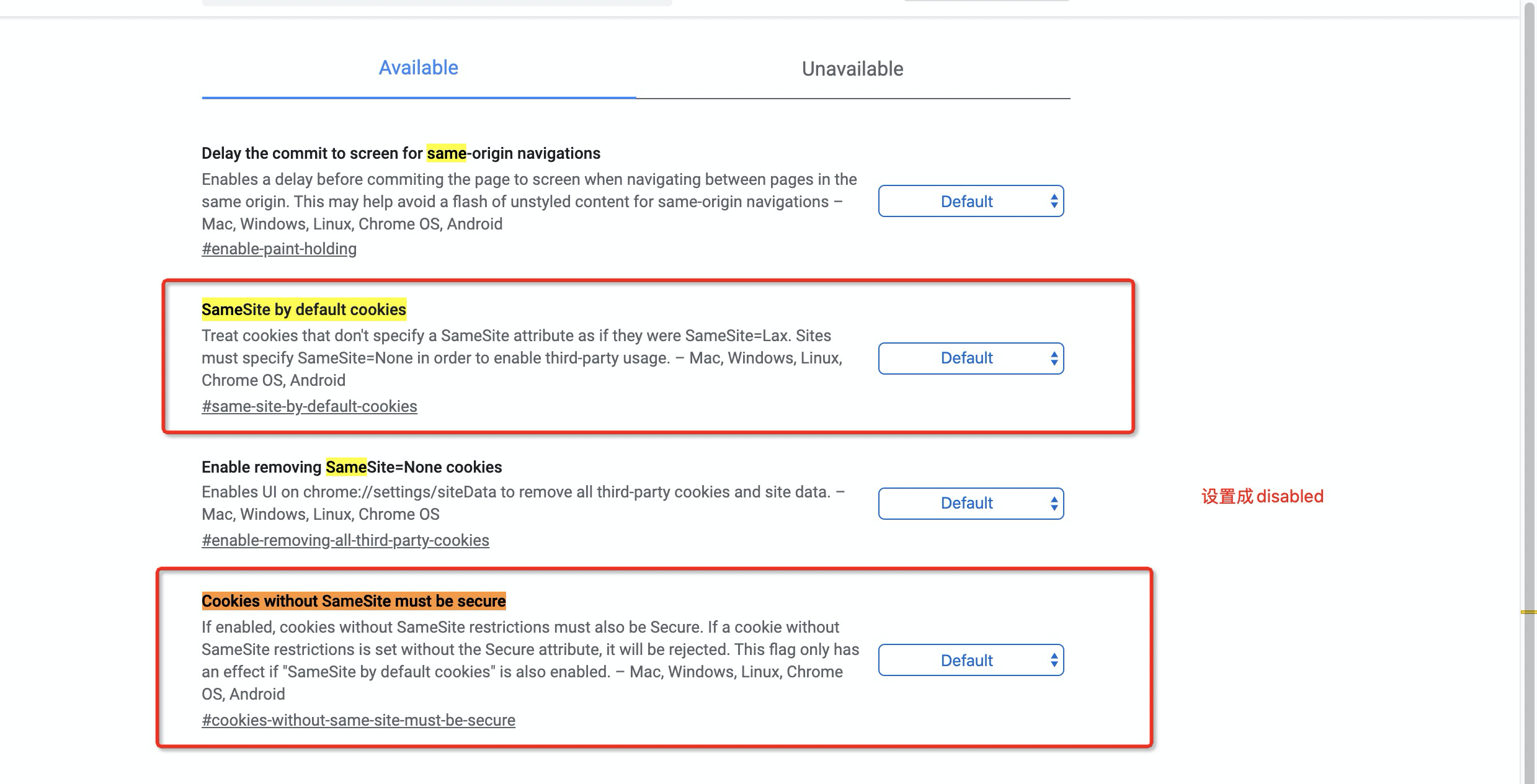Screen dimensions: 1537x784
Task: Click the Delay the commit to screen heading
Action: coord(400,153)
